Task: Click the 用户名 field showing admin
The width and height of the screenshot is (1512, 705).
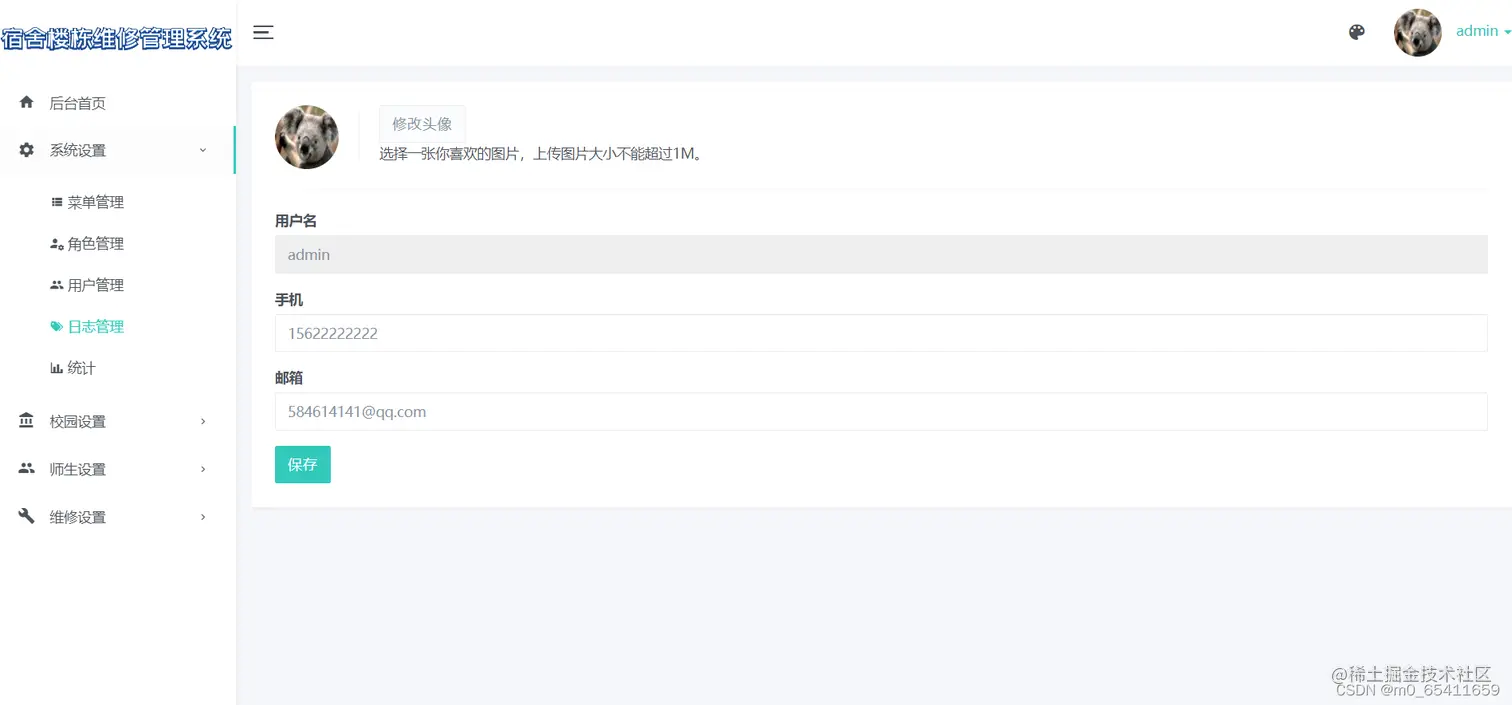Action: (881, 254)
